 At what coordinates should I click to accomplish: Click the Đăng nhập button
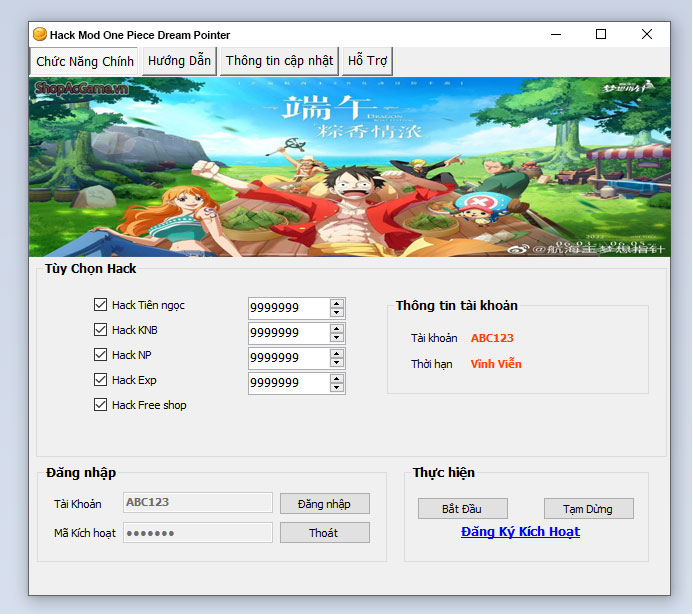pyautogui.click(x=325, y=504)
